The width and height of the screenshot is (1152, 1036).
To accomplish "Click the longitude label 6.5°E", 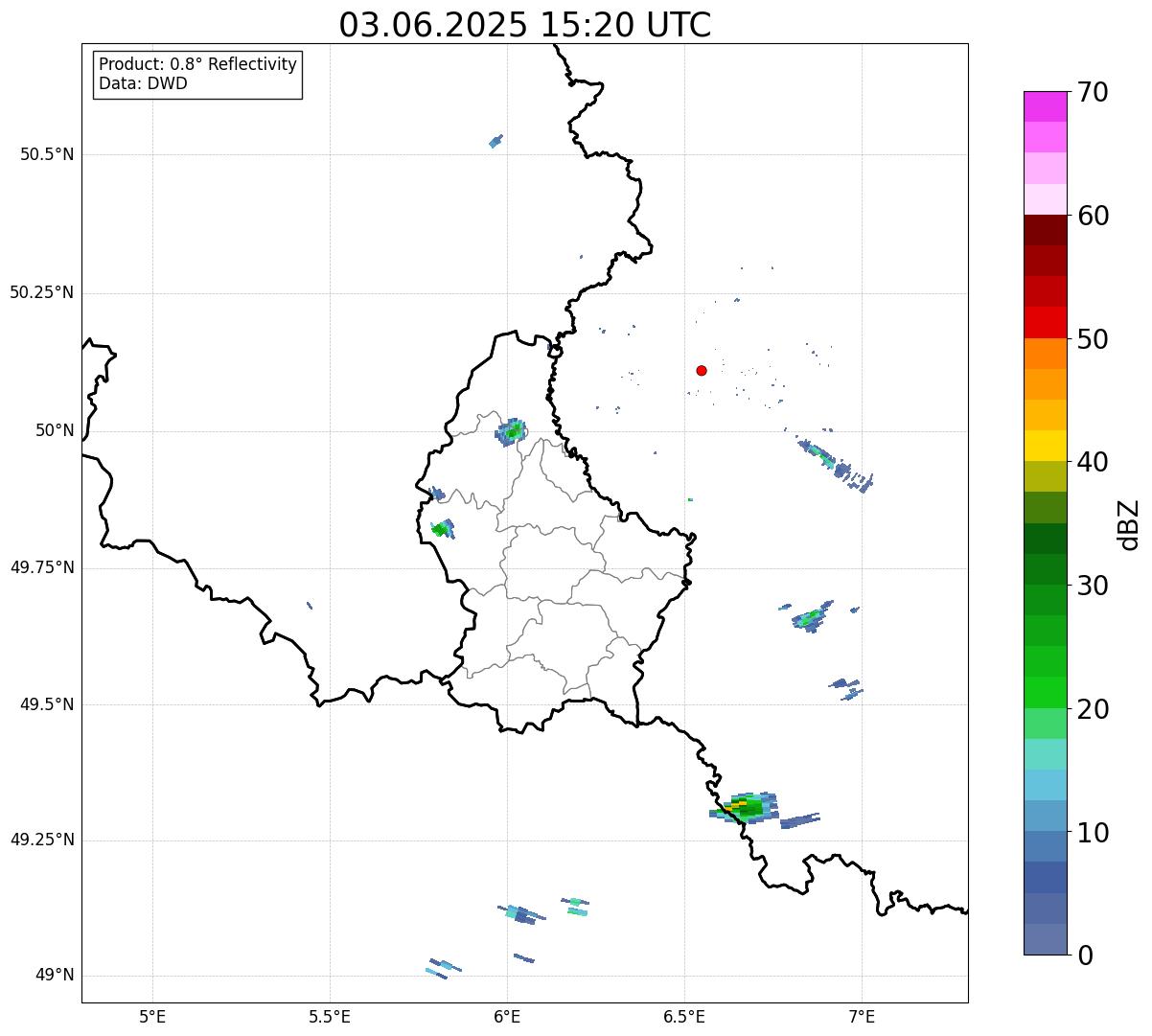I will (x=684, y=1016).
